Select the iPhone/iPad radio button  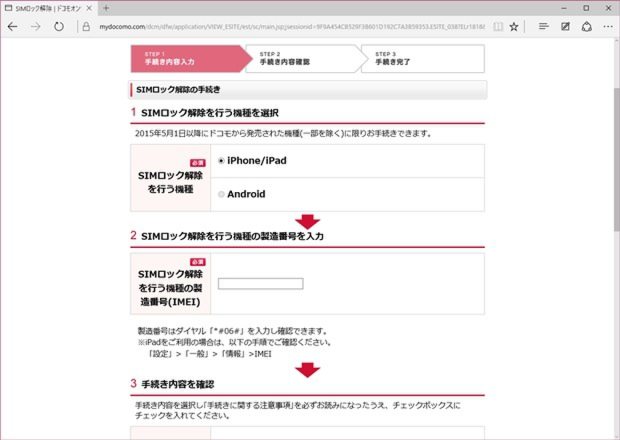[221, 161]
